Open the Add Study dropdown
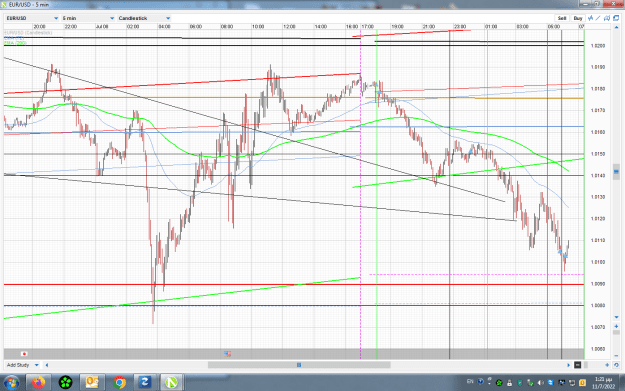Viewport: 625px width, 391px height. point(23,365)
